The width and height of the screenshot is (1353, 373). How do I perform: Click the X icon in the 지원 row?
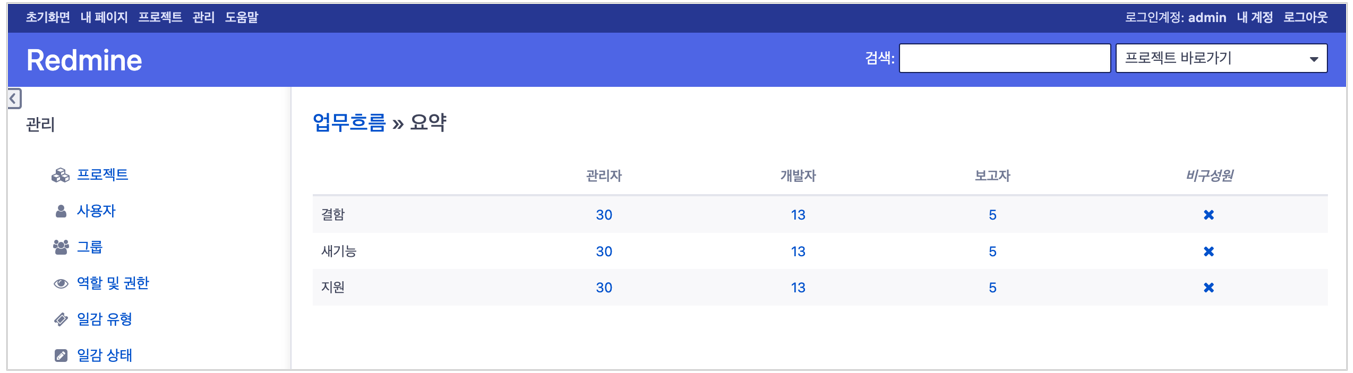(x=1208, y=287)
